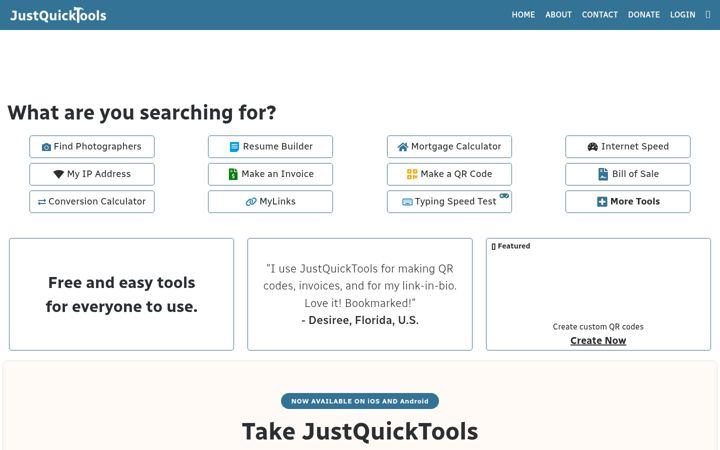Click the keyboard icon beside Typing Speed Test
This screenshot has height=450, width=720.
407,202
